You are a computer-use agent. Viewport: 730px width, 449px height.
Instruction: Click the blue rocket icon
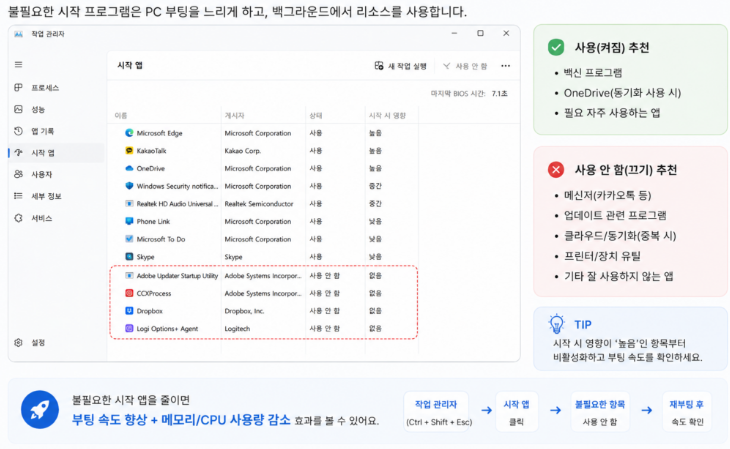click(x=40, y=409)
